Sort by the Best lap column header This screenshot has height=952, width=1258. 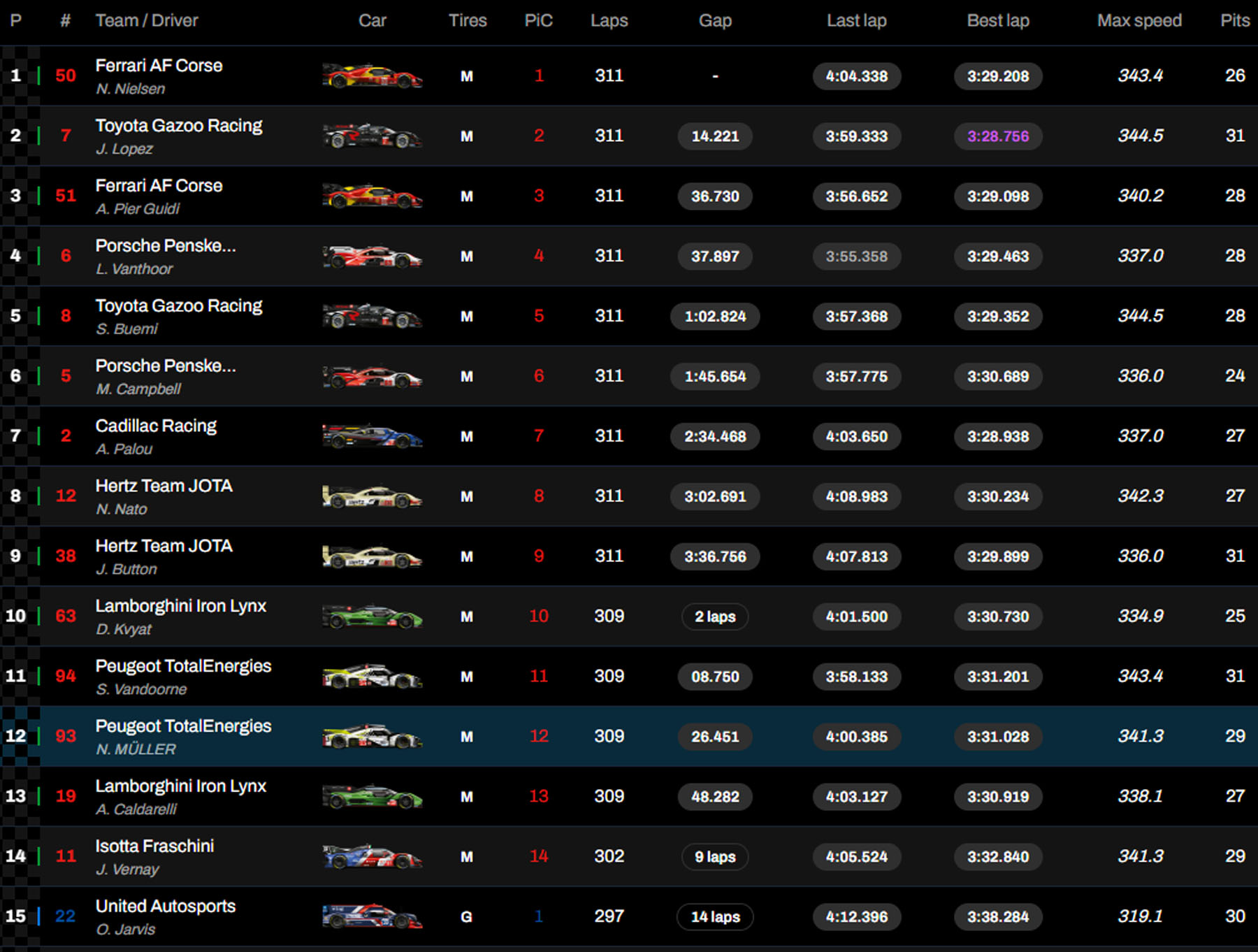998,20
